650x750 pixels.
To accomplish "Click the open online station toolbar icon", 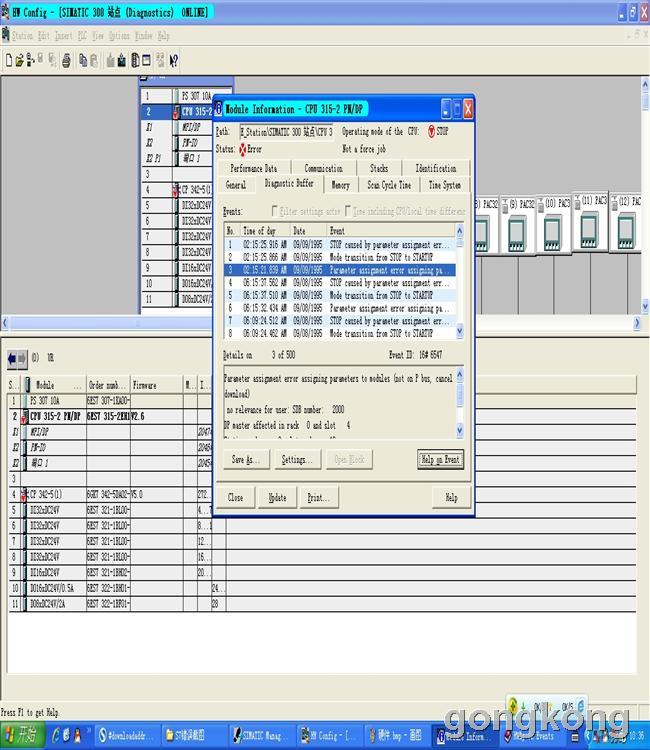I will (30, 60).
